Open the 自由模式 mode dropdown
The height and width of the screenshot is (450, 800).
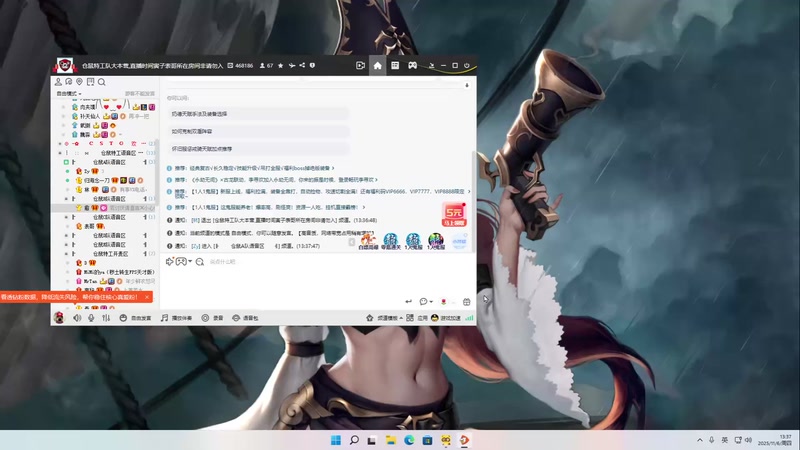(69, 94)
